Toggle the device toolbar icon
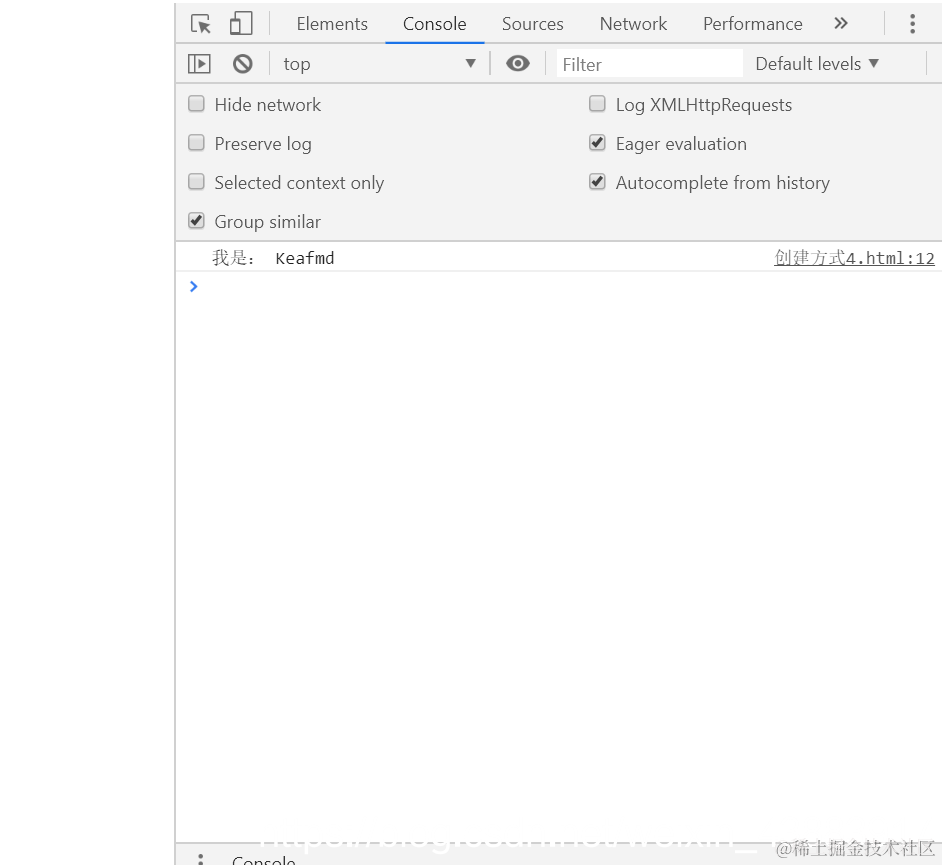Screen dimensions: 942x865 point(241,24)
